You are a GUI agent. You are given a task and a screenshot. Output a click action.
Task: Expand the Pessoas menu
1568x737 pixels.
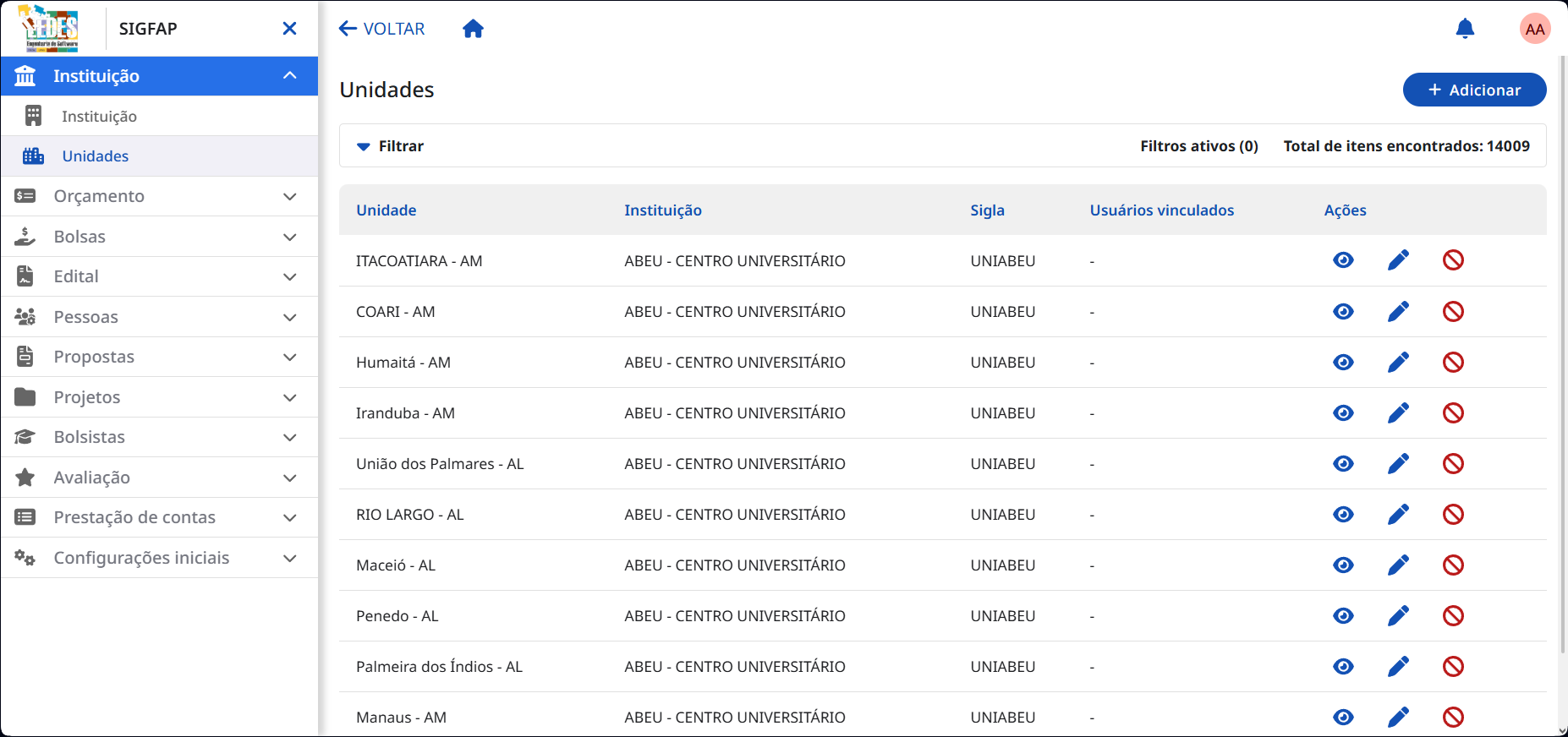coord(159,317)
